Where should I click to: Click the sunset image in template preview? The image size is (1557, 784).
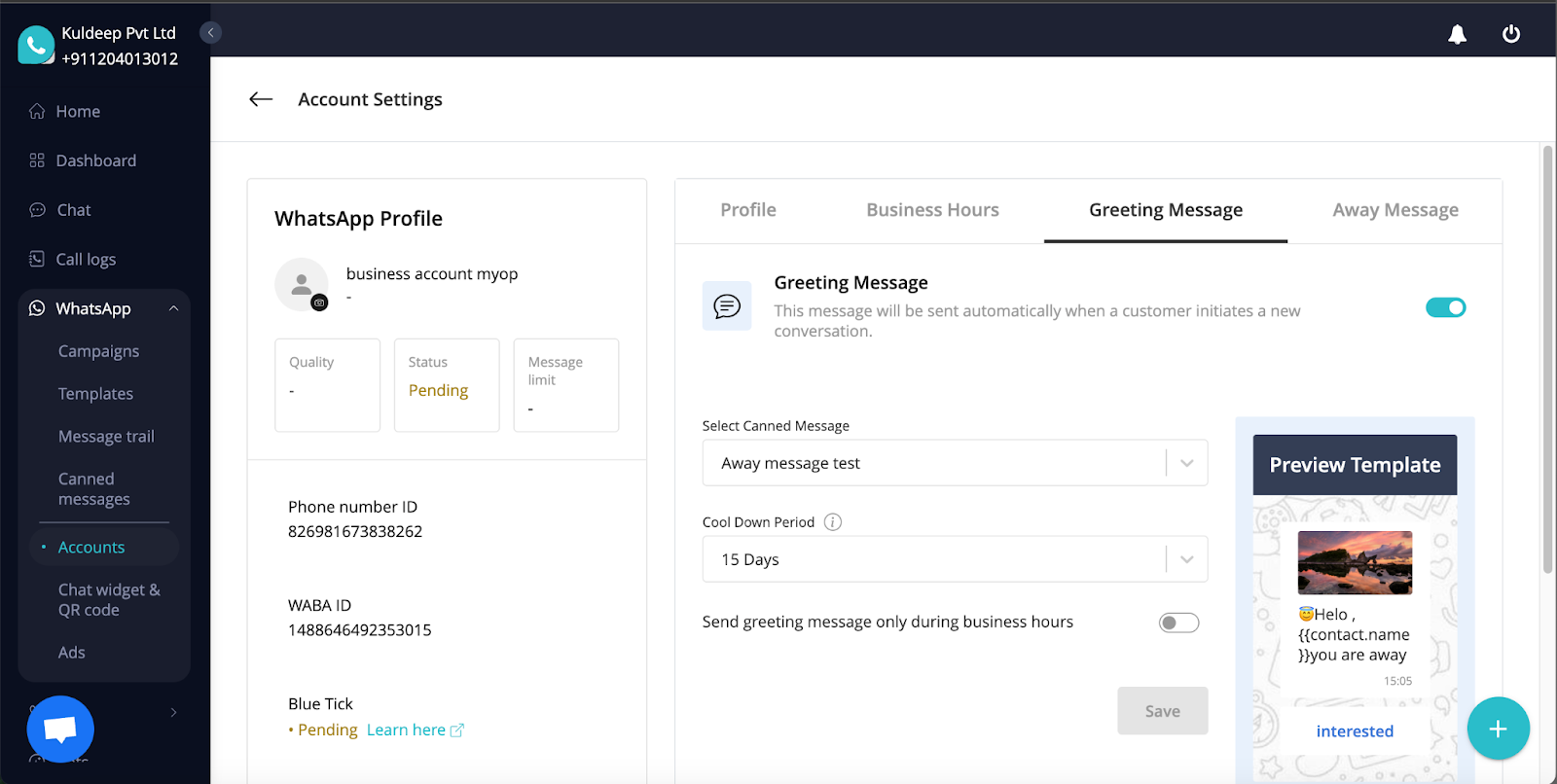[1355, 562]
